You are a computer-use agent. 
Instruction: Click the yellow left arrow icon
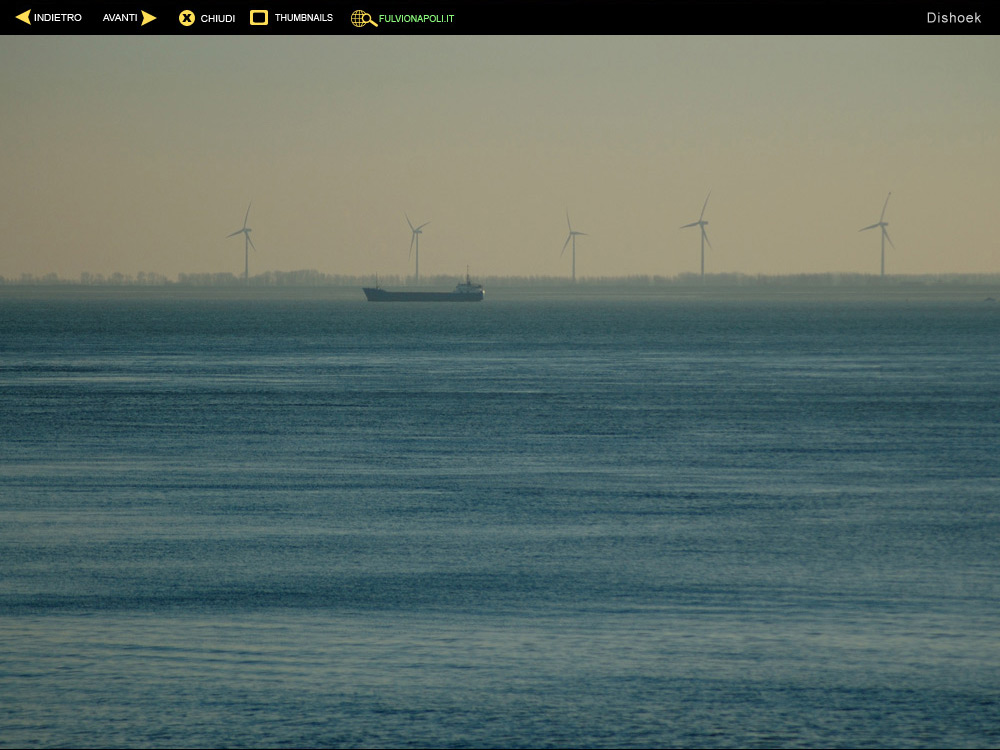[23, 17]
